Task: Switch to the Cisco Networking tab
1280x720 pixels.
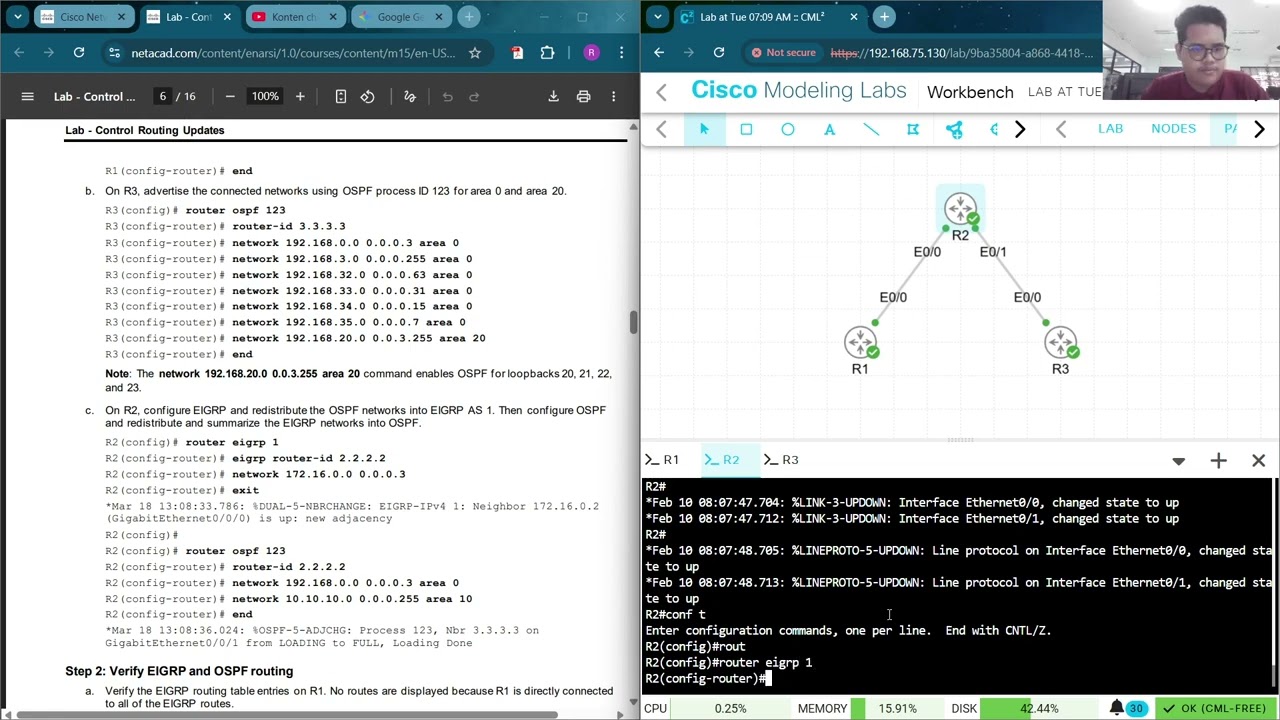Action: point(85,17)
